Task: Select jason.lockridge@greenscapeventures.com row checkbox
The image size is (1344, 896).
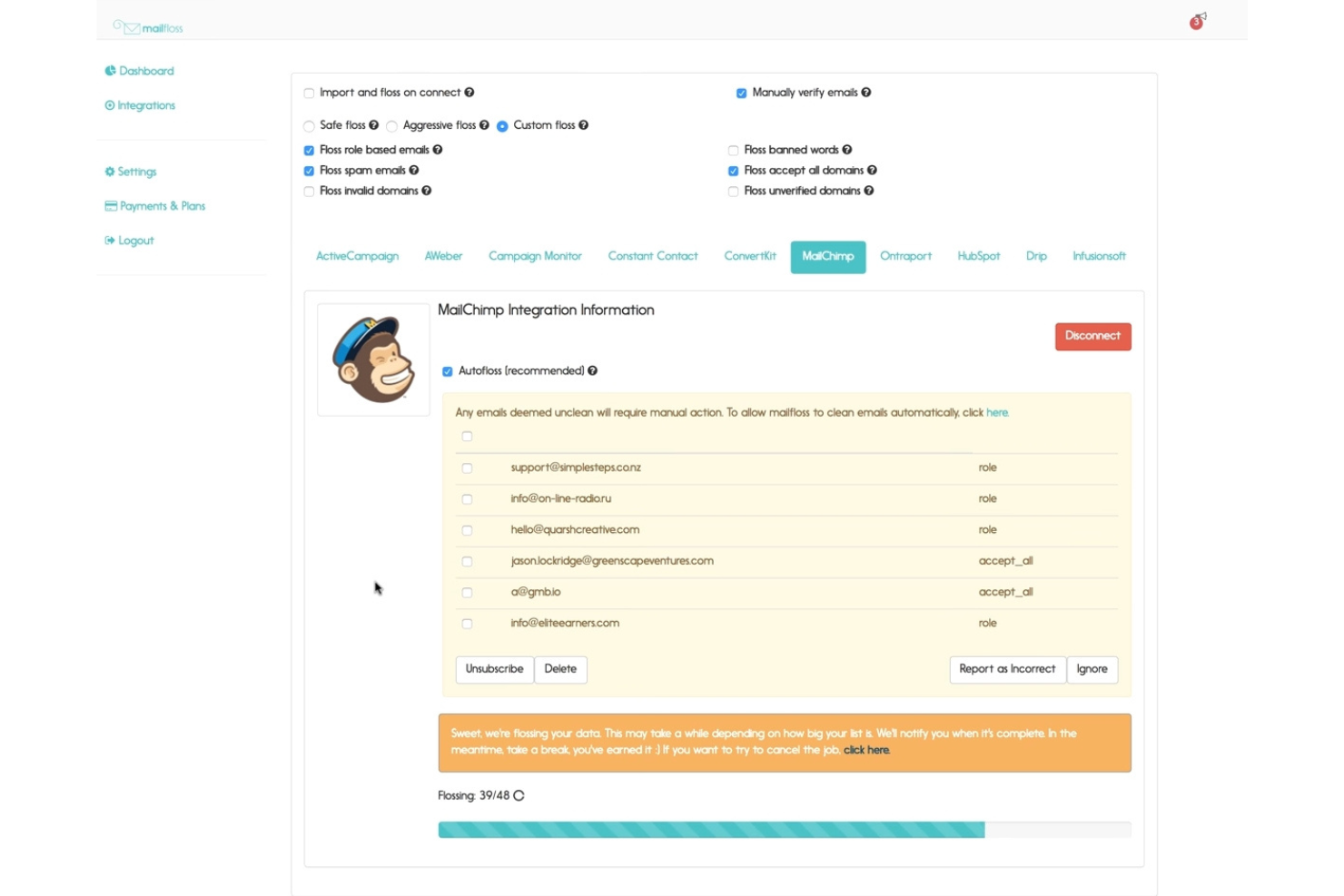Action: coord(467,562)
